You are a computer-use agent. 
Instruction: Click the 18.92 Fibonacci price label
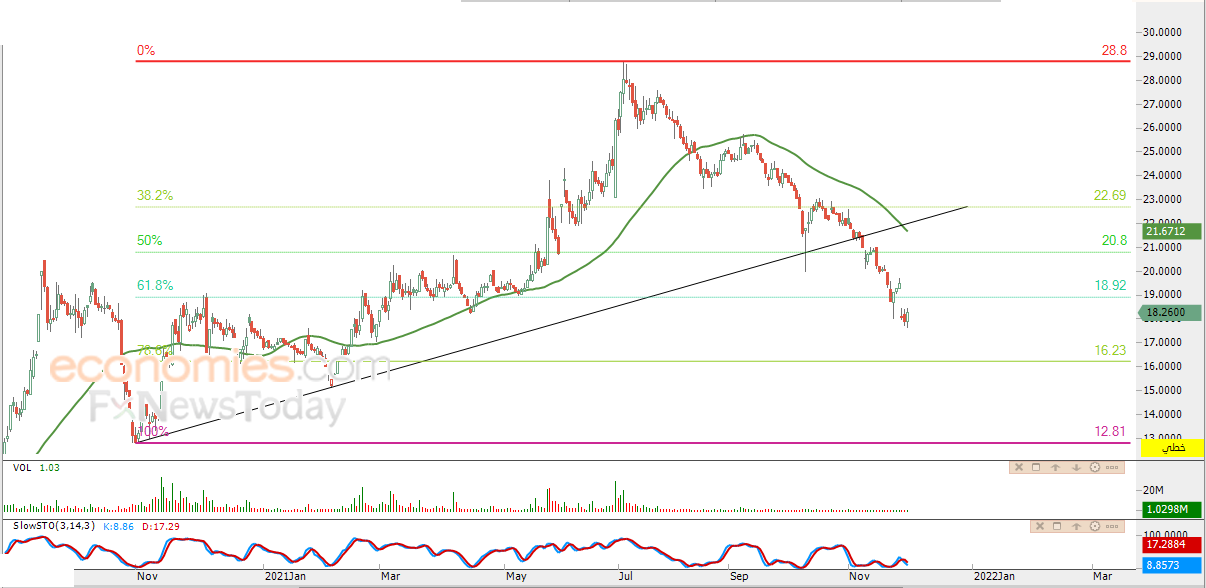(x=1110, y=286)
